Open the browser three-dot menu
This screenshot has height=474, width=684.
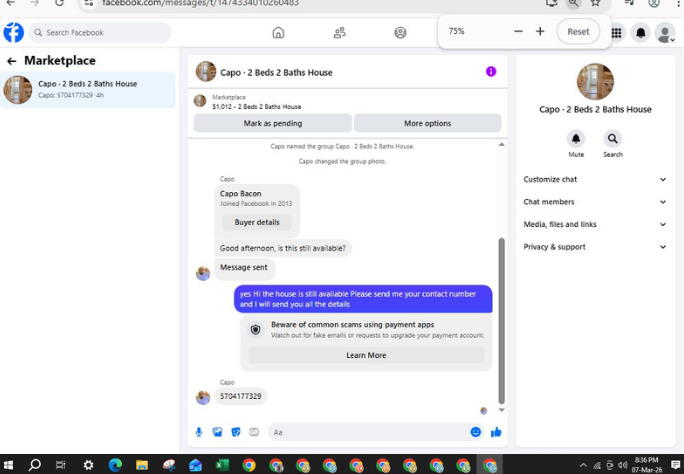pyautogui.click(x=678, y=3)
